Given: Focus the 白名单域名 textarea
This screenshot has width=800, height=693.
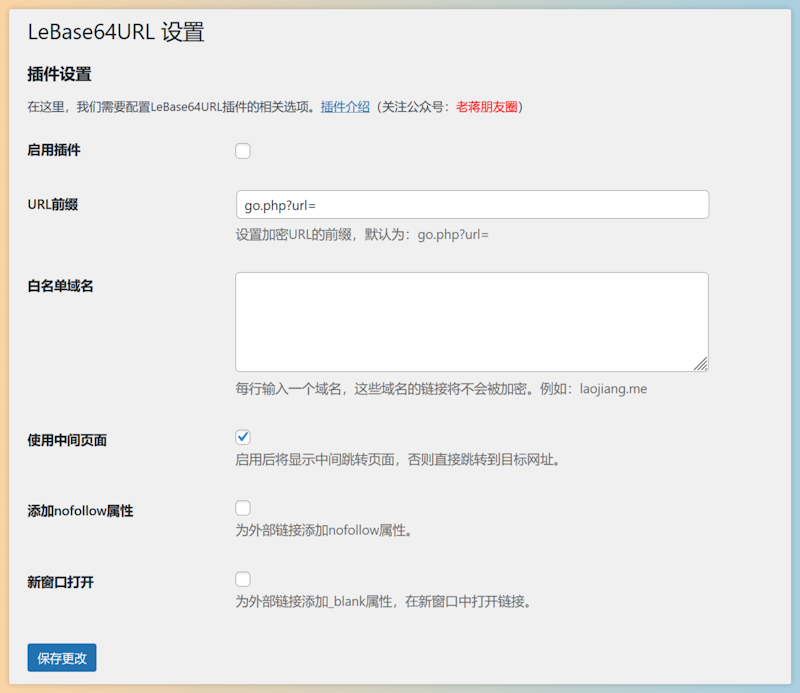Looking at the screenshot, I should click(472, 322).
